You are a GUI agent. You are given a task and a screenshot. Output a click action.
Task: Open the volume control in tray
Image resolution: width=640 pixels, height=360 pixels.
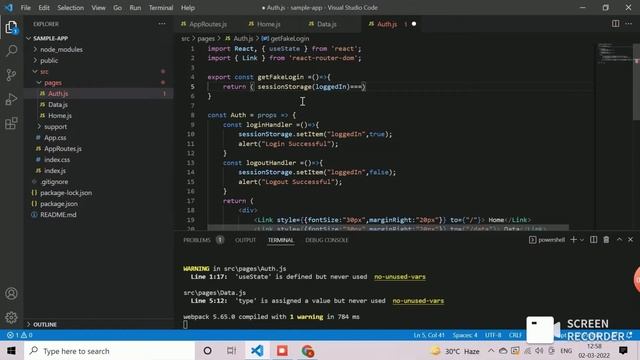[539, 351]
